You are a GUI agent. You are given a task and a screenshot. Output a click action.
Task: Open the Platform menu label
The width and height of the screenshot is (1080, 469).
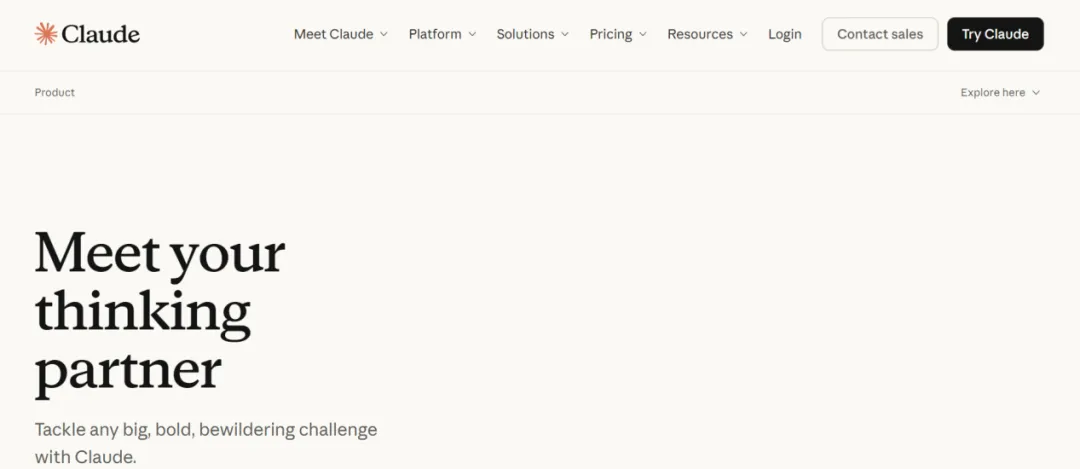(435, 34)
